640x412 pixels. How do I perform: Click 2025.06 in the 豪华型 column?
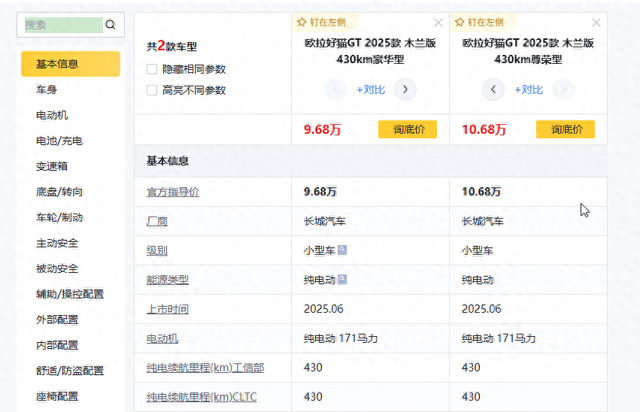(323, 309)
